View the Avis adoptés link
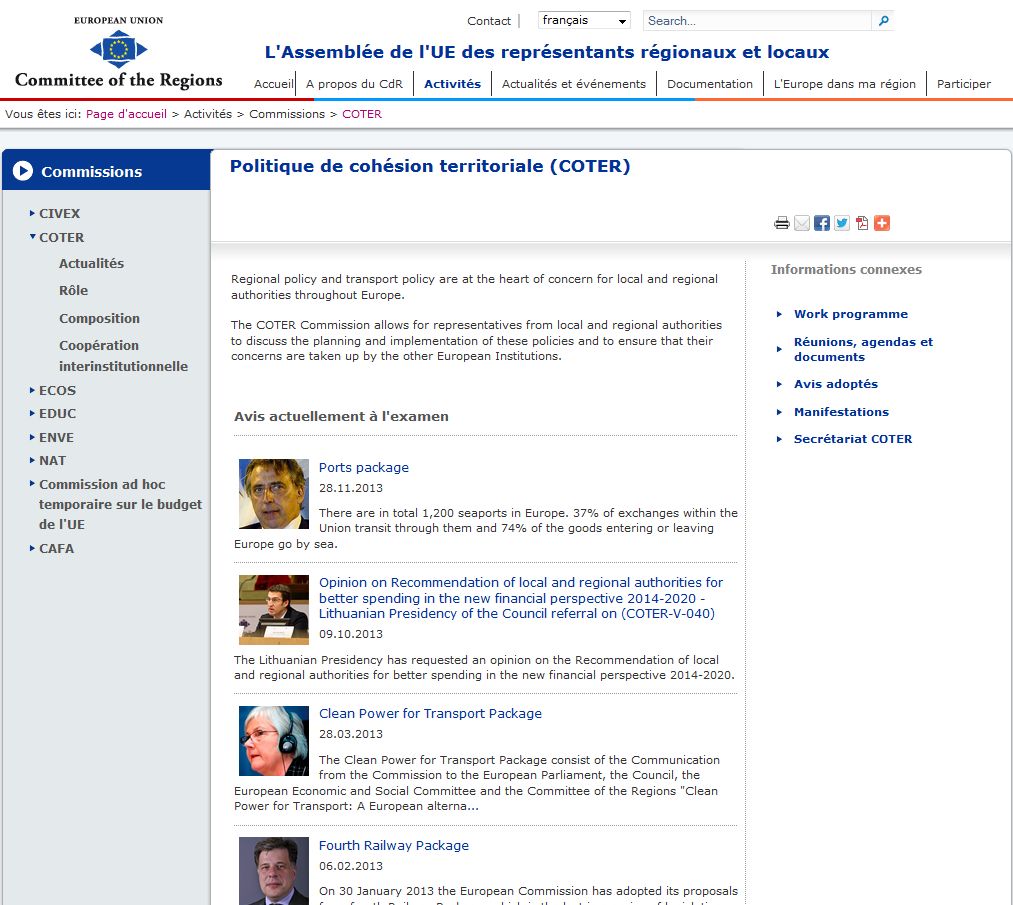 tap(836, 384)
